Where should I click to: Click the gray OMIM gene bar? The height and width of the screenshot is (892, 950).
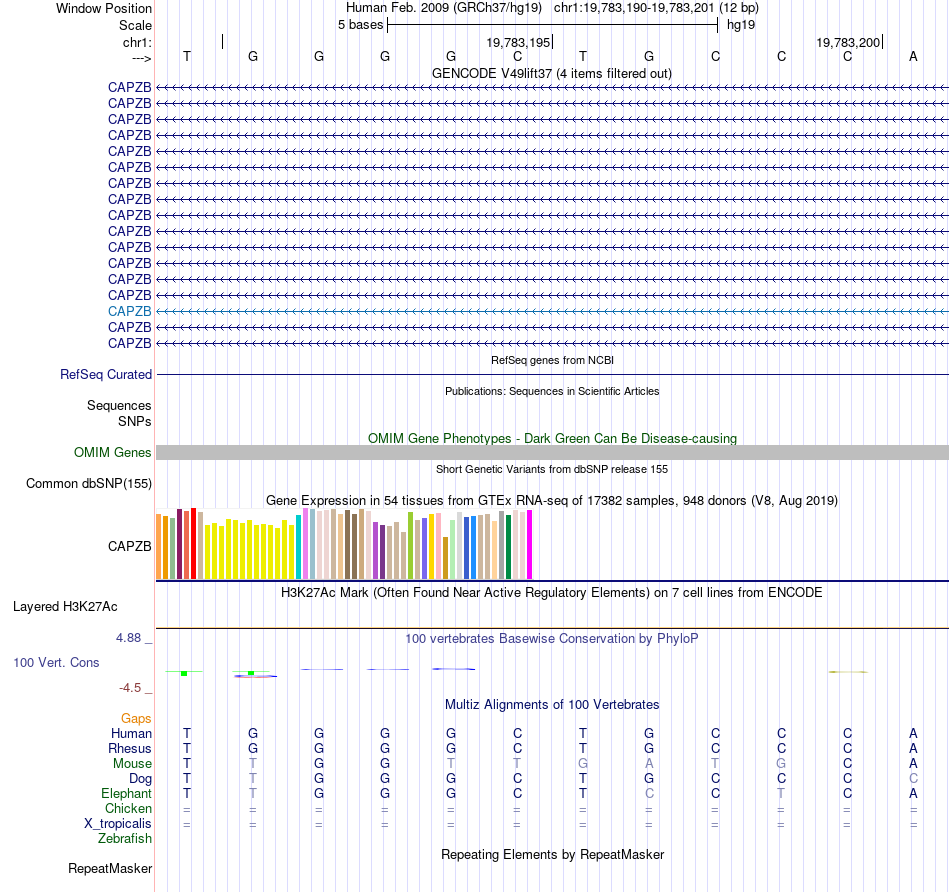click(552, 452)
